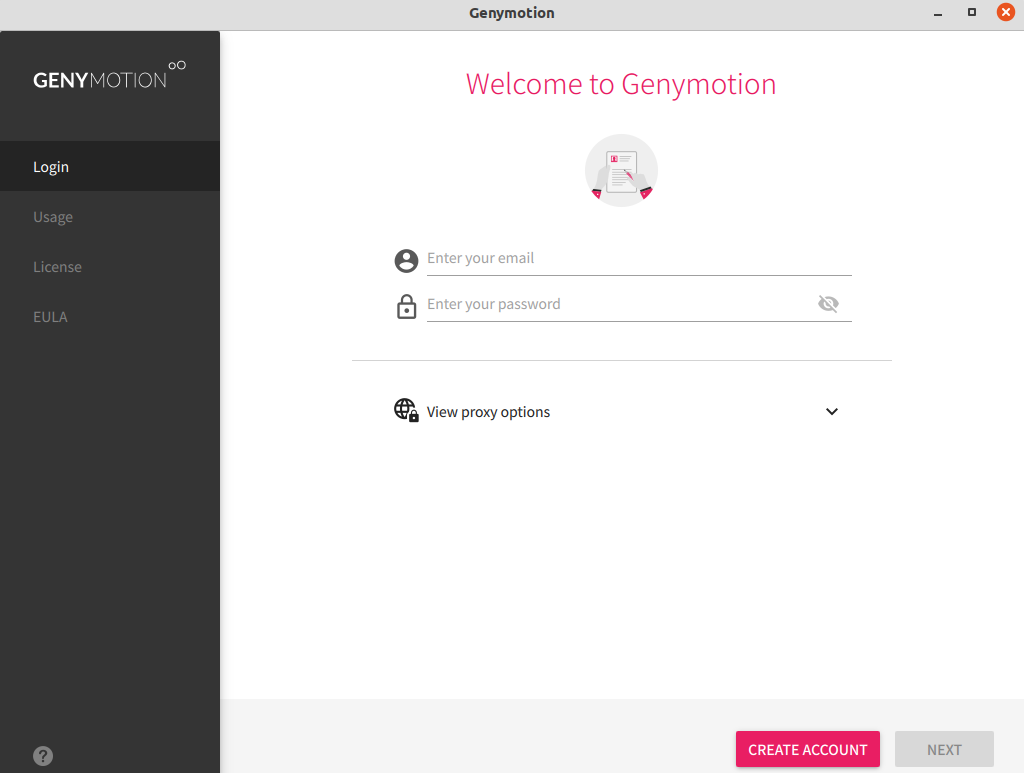Click View proxy options label
Viewport: 1024px width, 773px height.
tap(488, 412)
